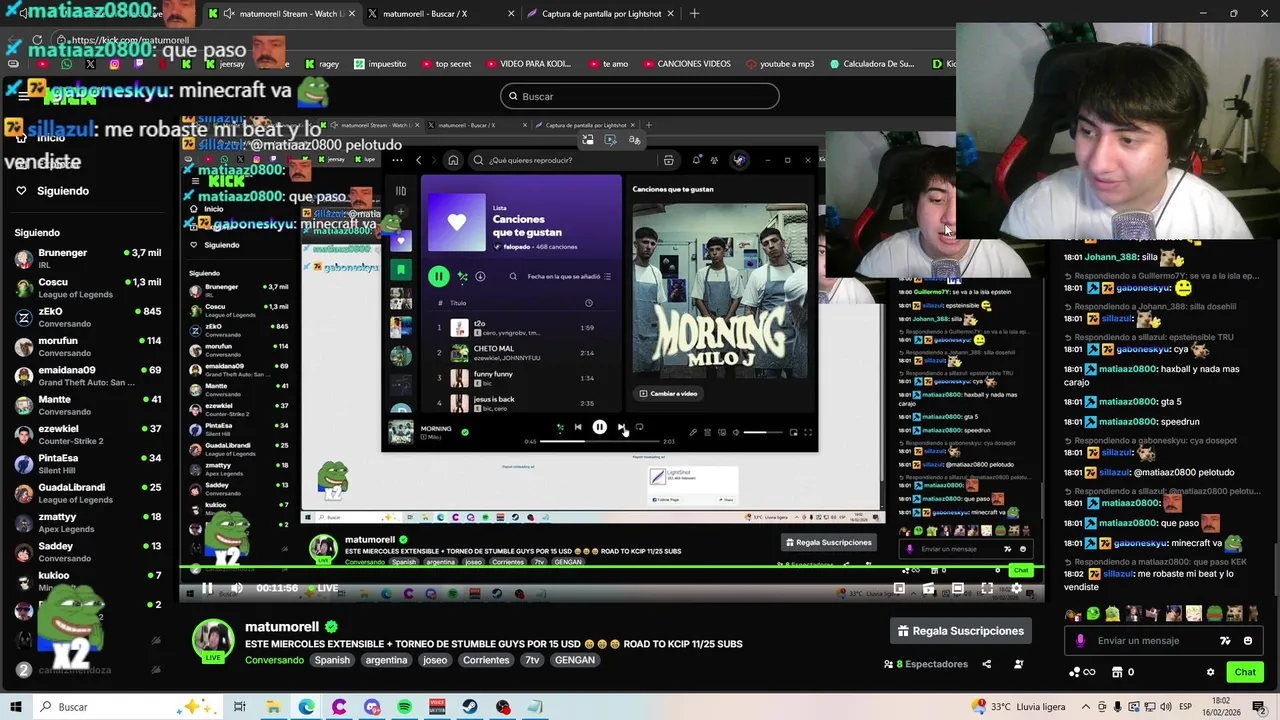Open Instagram bookmark icon
The width and height of the screenshot is (1280, 720).
pos(114,64)
